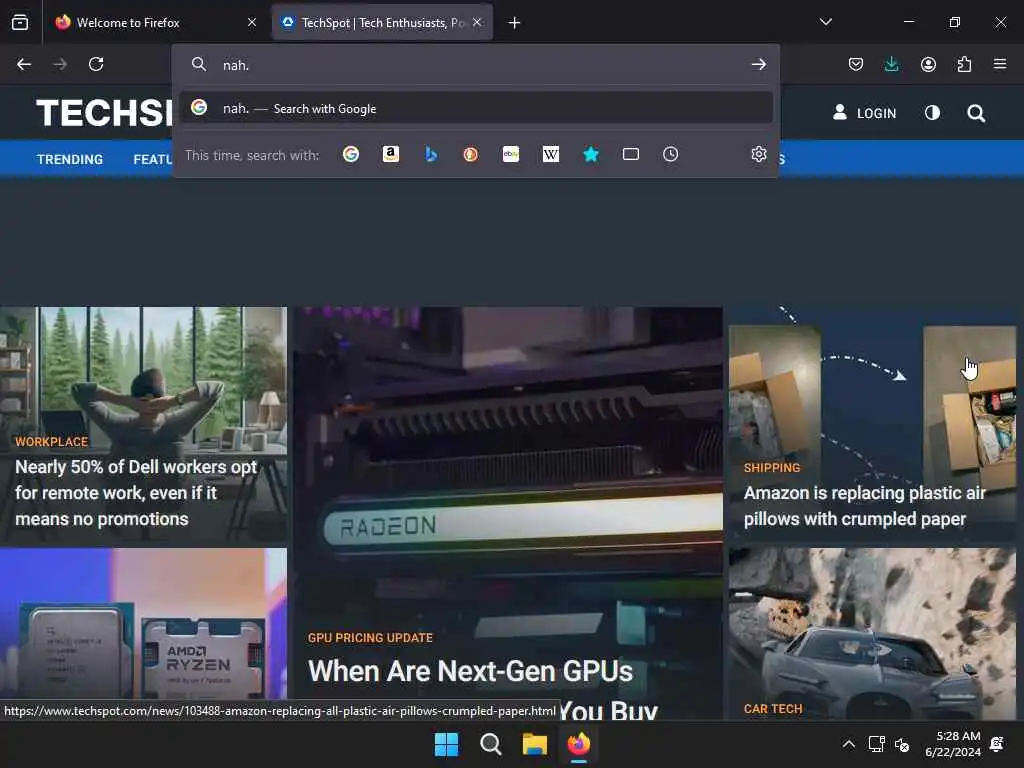Image resolution: width=1024 pixels, height=768 pixels.
Task: Toggle TechSpot dark/light theme
Action: tap(932, 113)
